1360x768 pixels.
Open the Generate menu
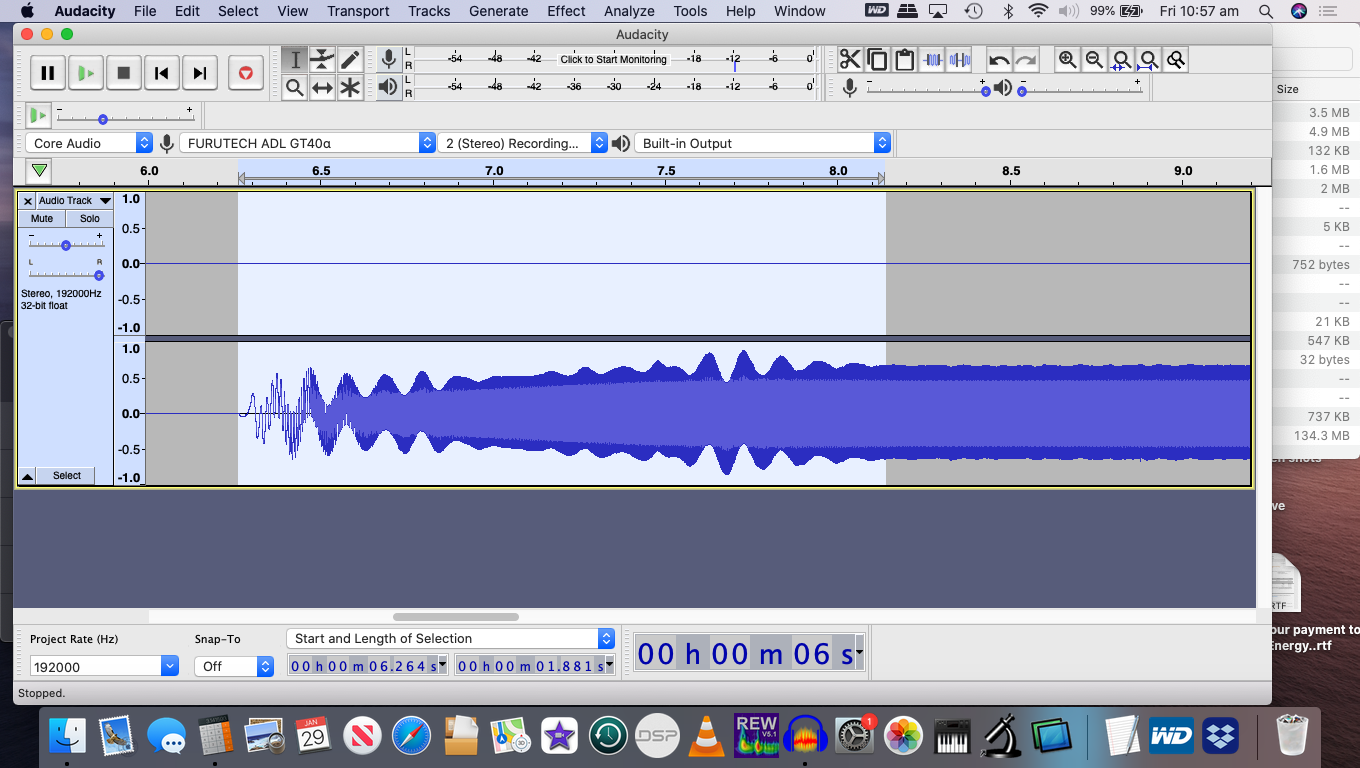499,11
